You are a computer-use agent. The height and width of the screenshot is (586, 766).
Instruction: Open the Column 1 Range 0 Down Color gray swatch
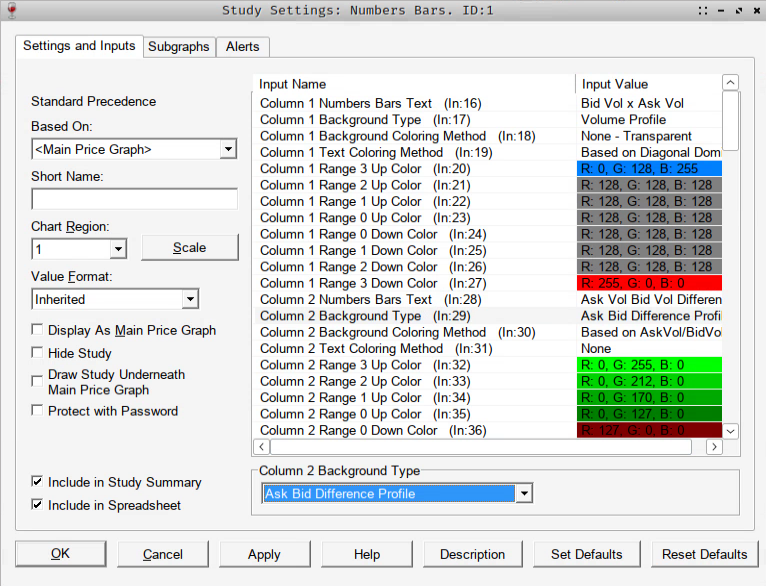(649, 234)
